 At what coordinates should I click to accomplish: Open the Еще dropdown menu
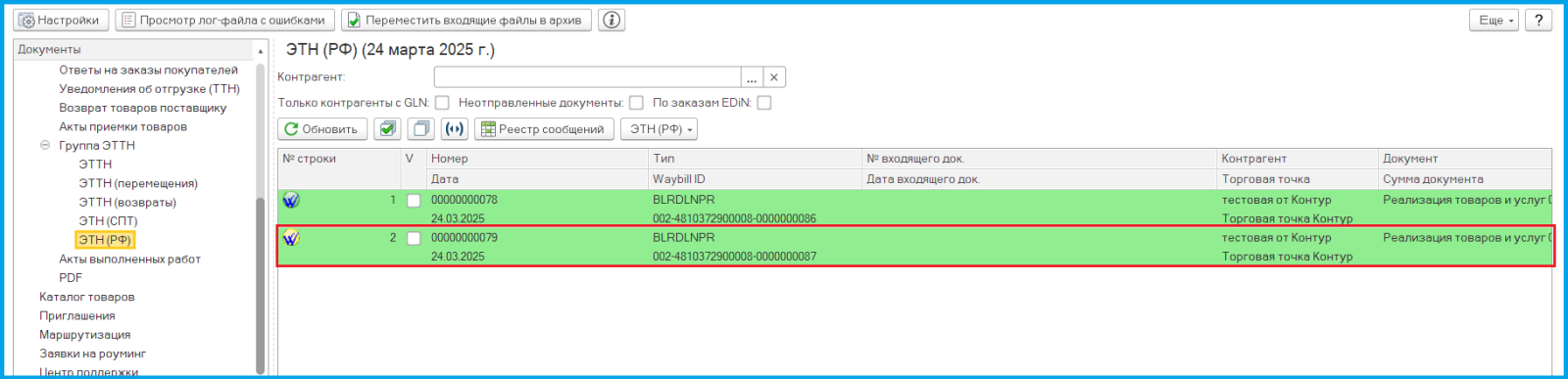(x=1494, y=20)
